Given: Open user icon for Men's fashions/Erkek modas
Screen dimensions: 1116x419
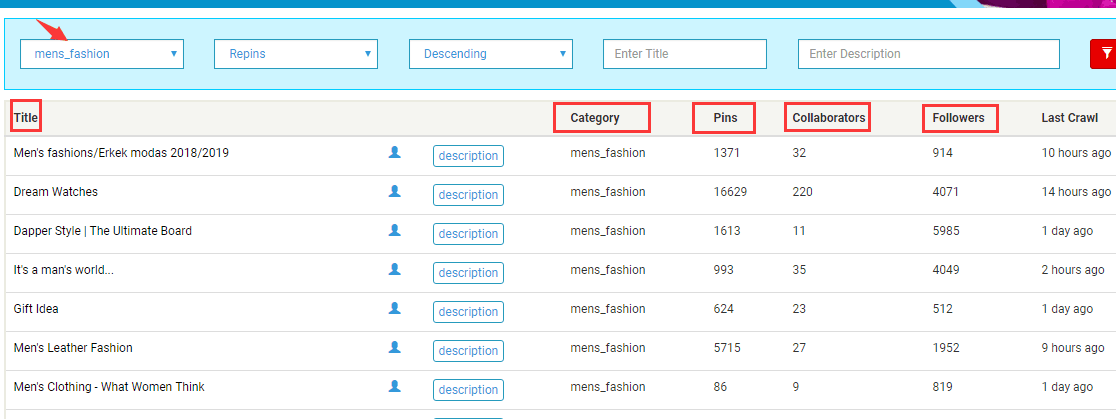Looking at the screenshot, I should pyautogui.click(x=394, y=152).
